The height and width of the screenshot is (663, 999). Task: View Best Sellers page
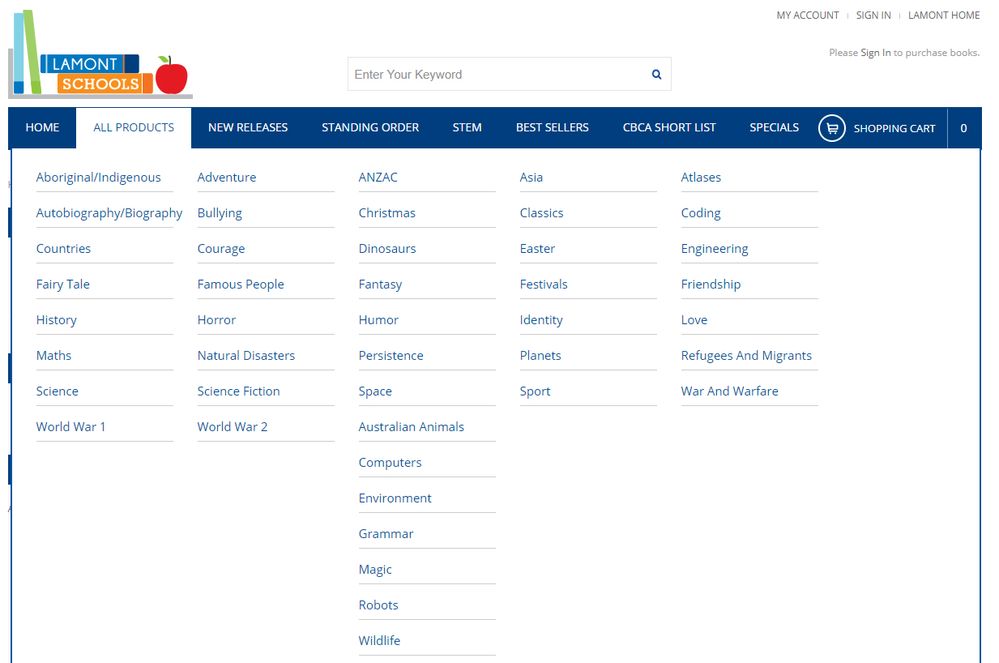tap(552, 128)
